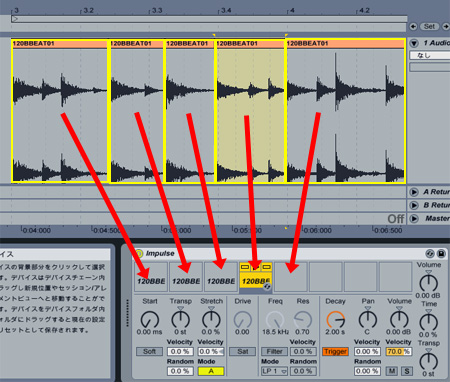The image size is (450, 382).
Task: Click the M mute button in Impulse
Action: [392, 371]
